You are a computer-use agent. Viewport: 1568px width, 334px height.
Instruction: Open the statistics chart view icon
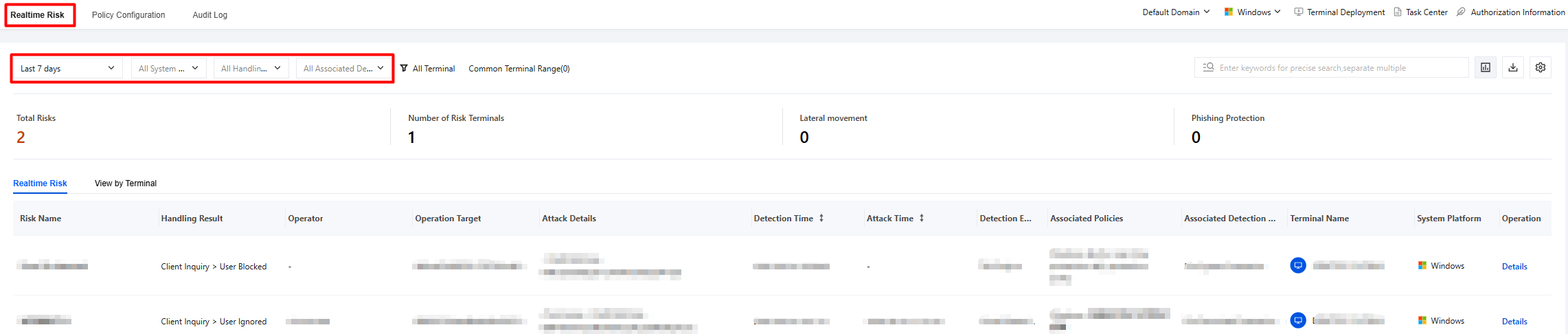1486,67
